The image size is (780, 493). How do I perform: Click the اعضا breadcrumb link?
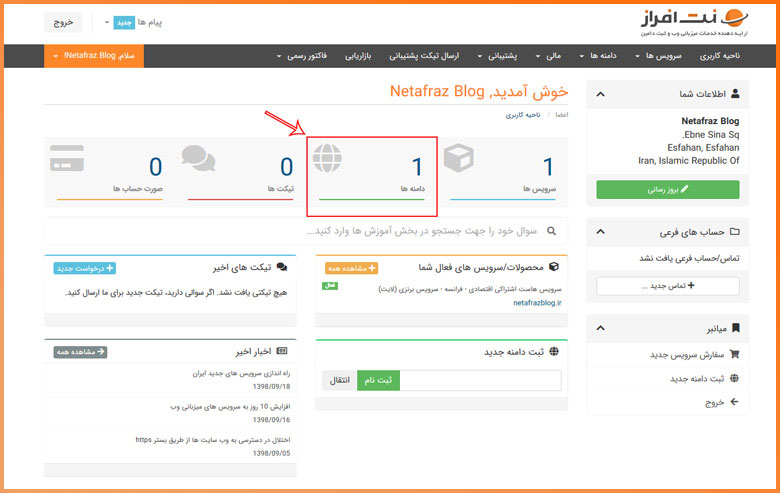click(562, 115)
